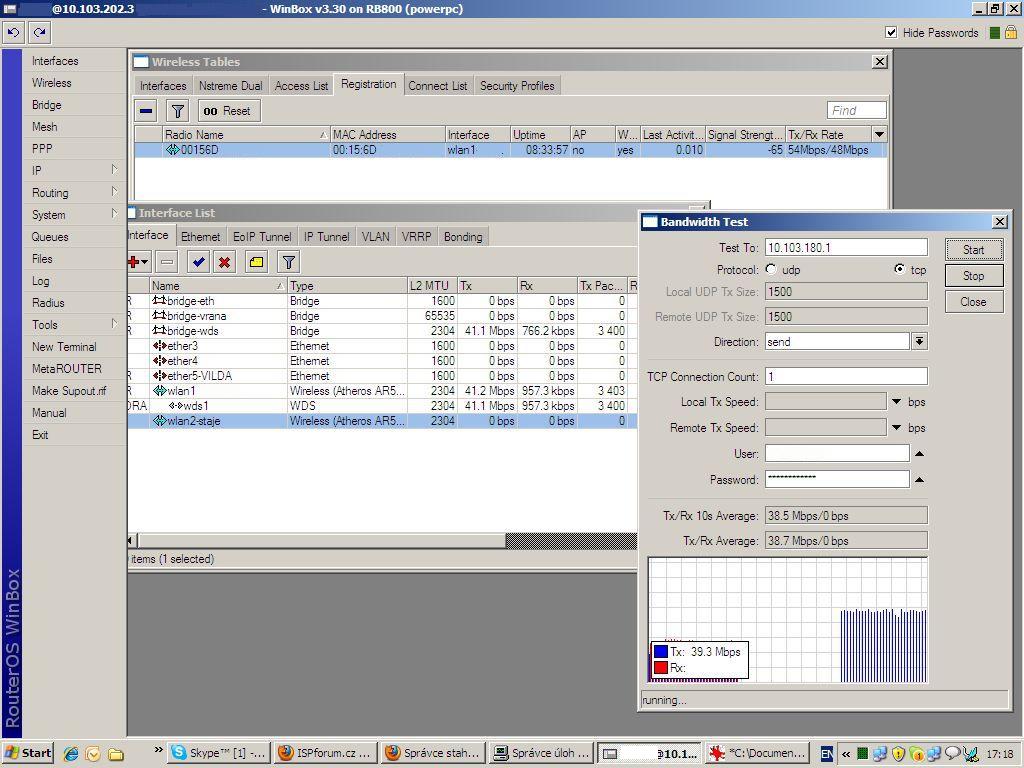1024x768 pixels.
Task: Click the blue Tx legend color swatch
Action: point(660,652)
